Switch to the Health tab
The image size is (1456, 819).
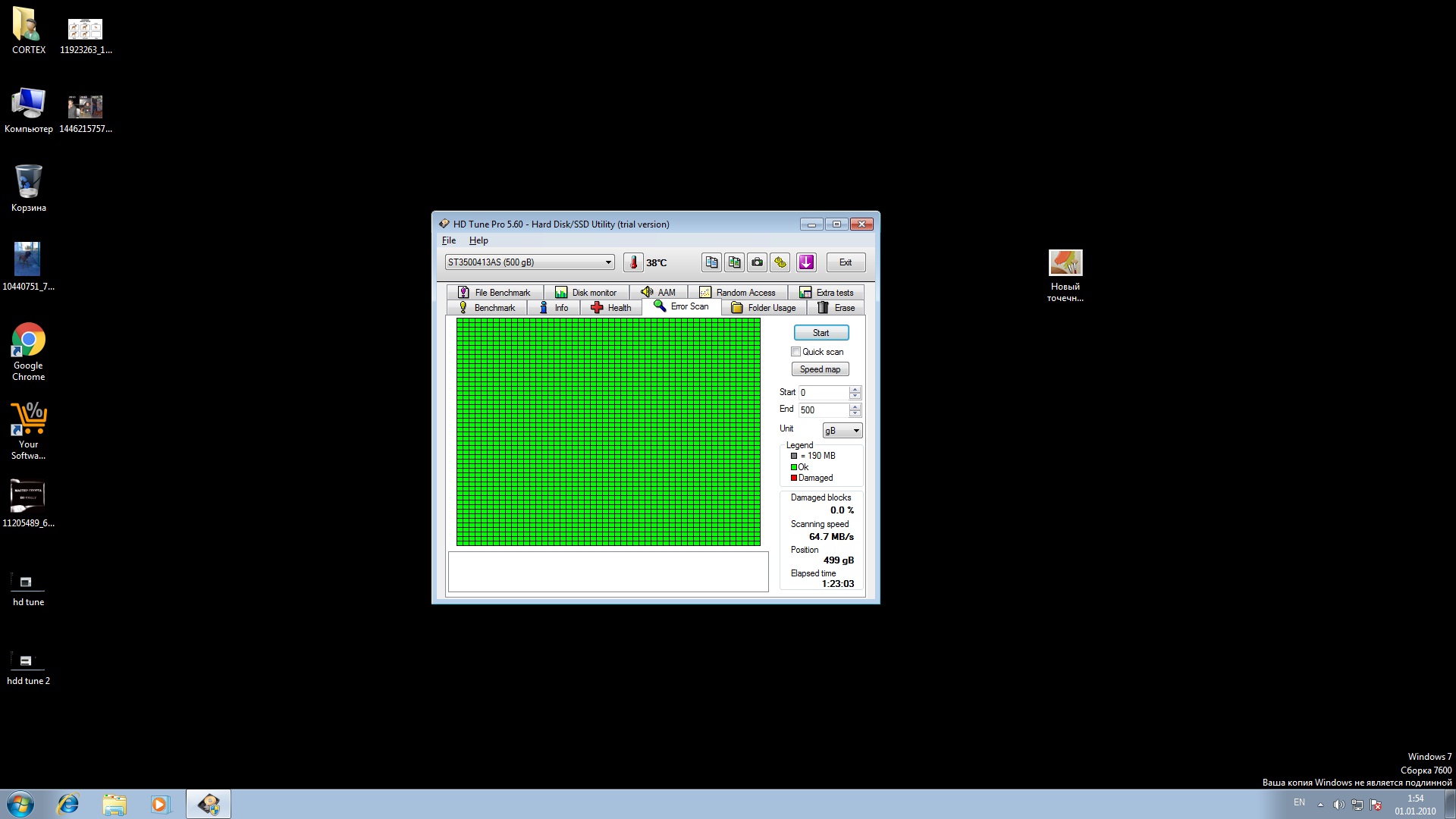click(x=611, y=308)
